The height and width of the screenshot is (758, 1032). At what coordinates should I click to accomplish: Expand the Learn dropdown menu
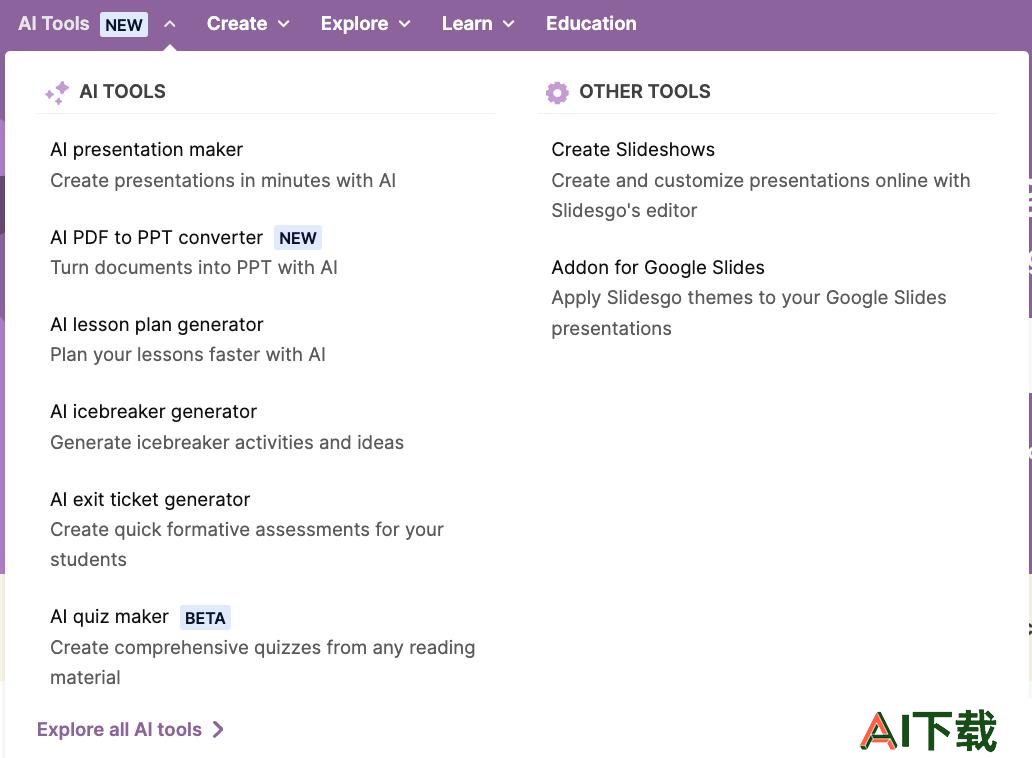click(478, 24)
